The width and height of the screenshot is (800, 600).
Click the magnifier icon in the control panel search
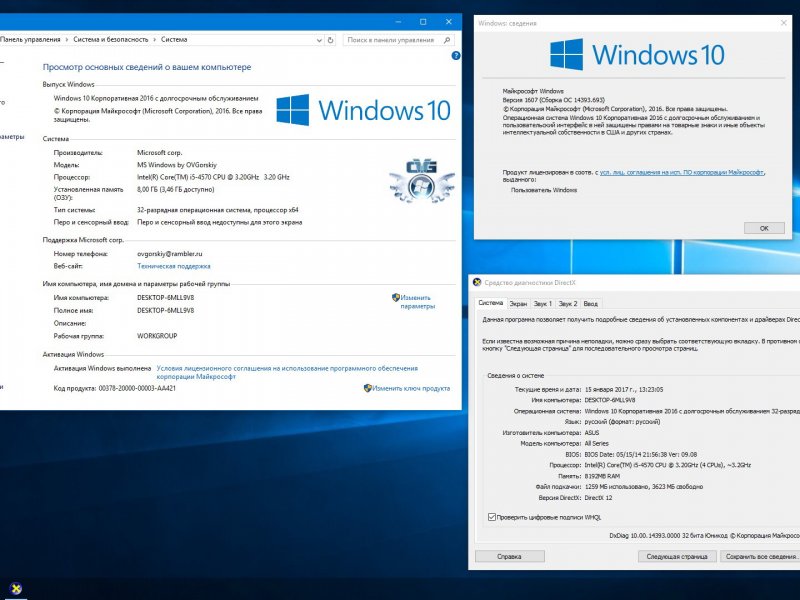click(447, 40)
